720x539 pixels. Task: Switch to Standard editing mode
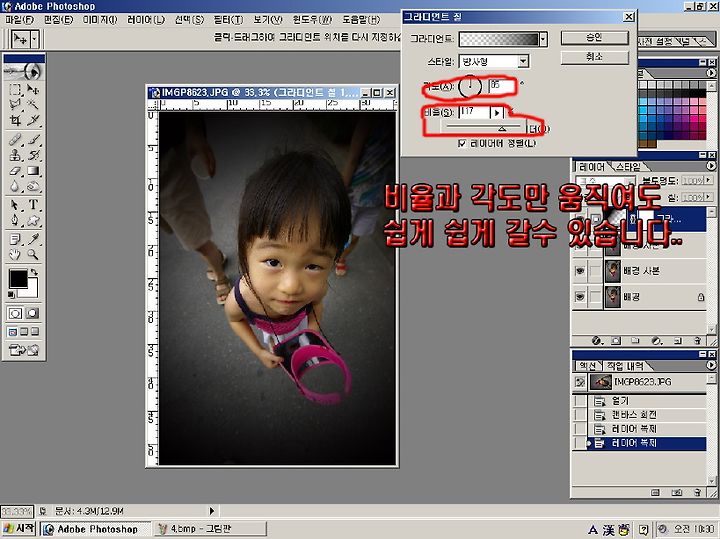tap(15, 314)
